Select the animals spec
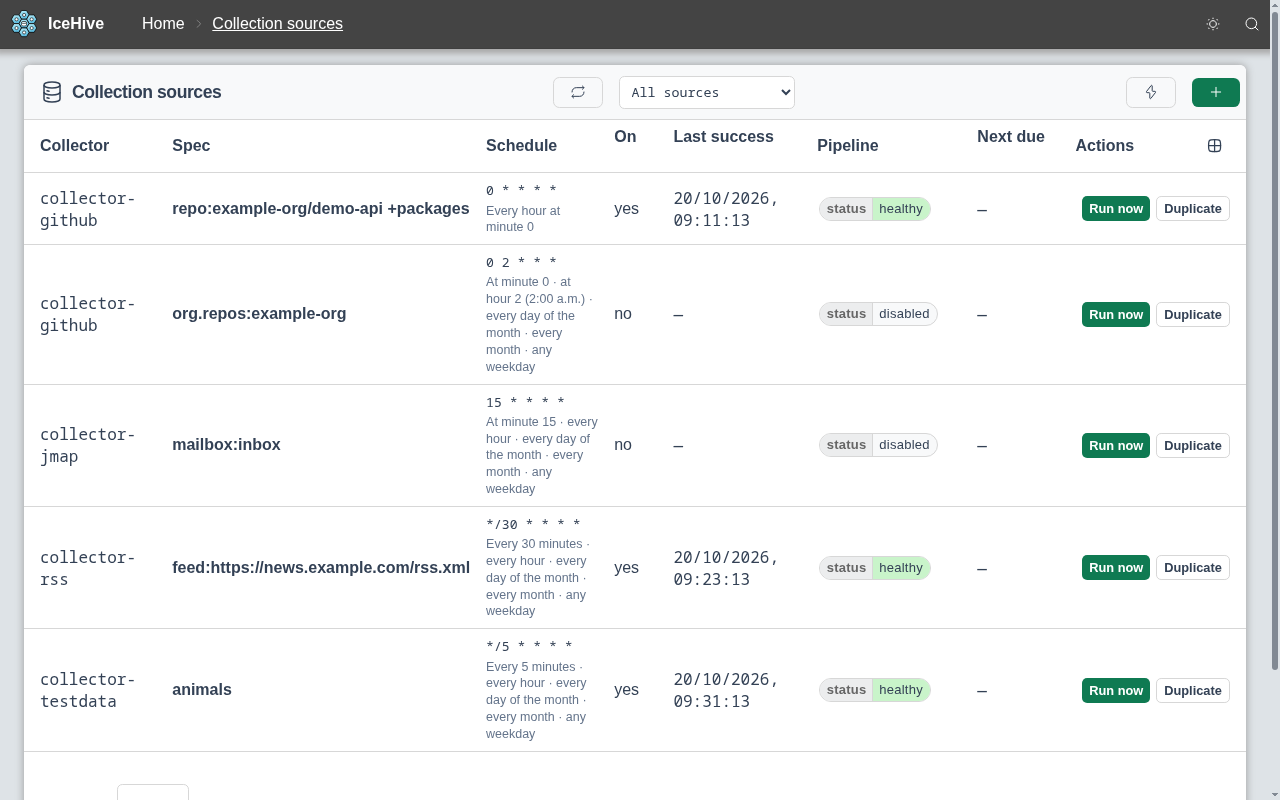 (x=202, y=690)
